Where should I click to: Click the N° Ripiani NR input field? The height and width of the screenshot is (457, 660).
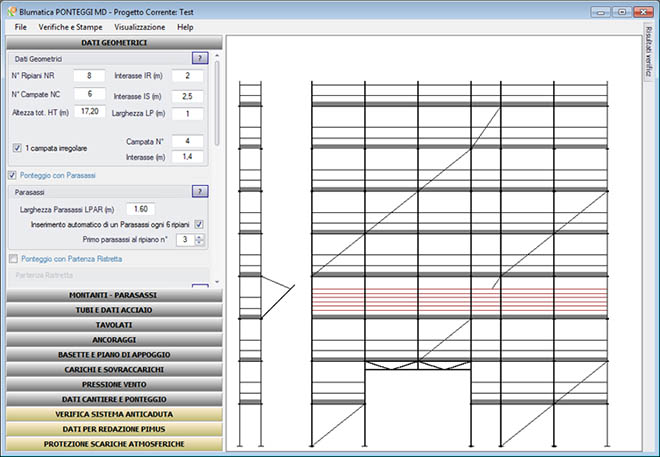[88, 76]
